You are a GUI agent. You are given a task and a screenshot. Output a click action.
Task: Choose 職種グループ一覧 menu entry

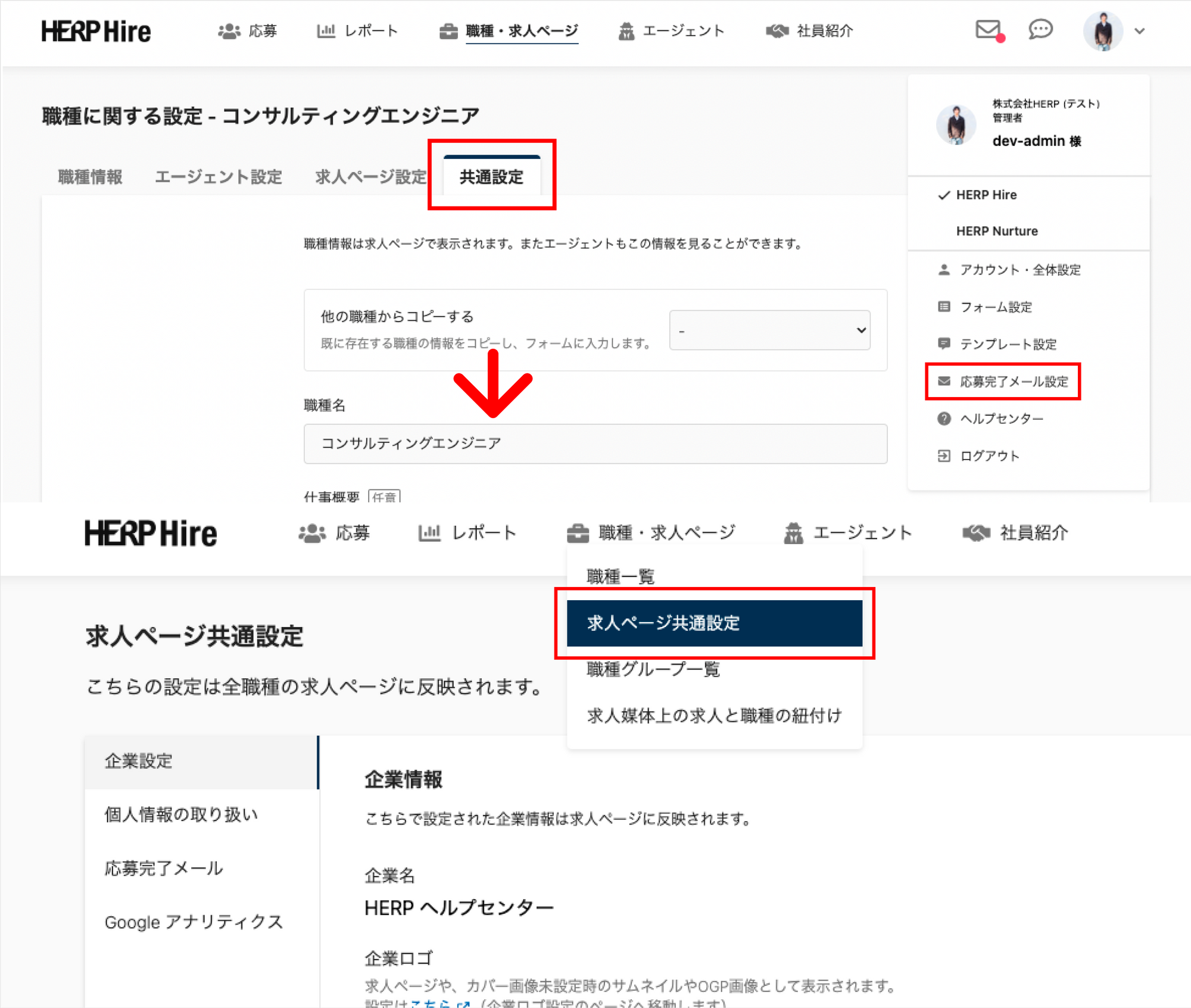[x=653, y=669]
